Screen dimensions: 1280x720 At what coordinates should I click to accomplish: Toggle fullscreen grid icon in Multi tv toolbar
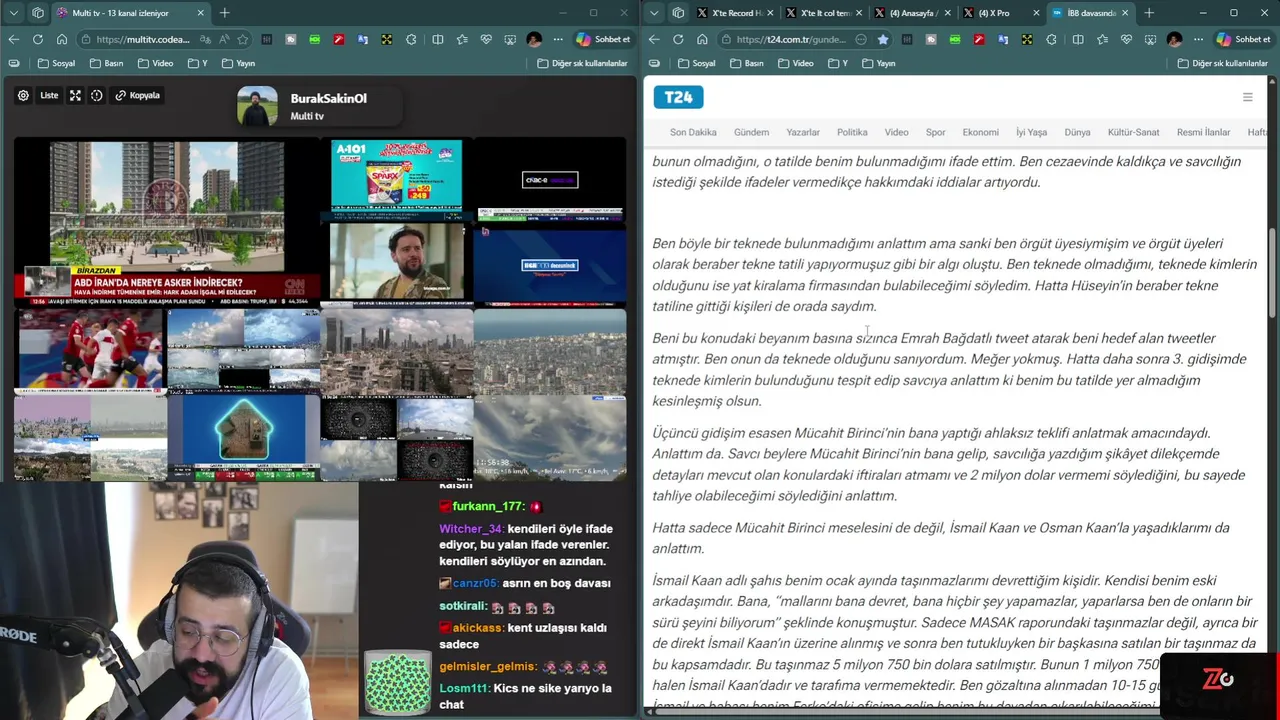point(75,95)
